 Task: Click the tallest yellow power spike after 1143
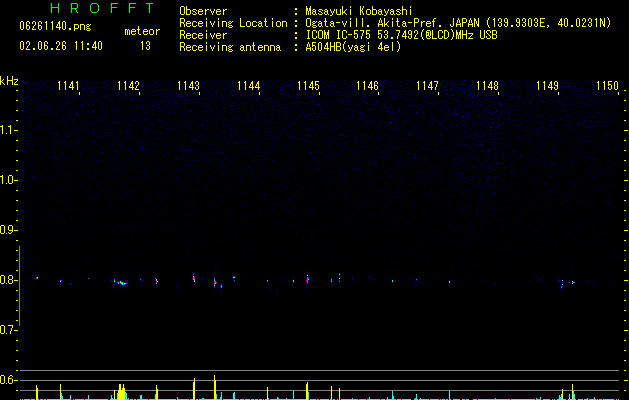point(215,387)
